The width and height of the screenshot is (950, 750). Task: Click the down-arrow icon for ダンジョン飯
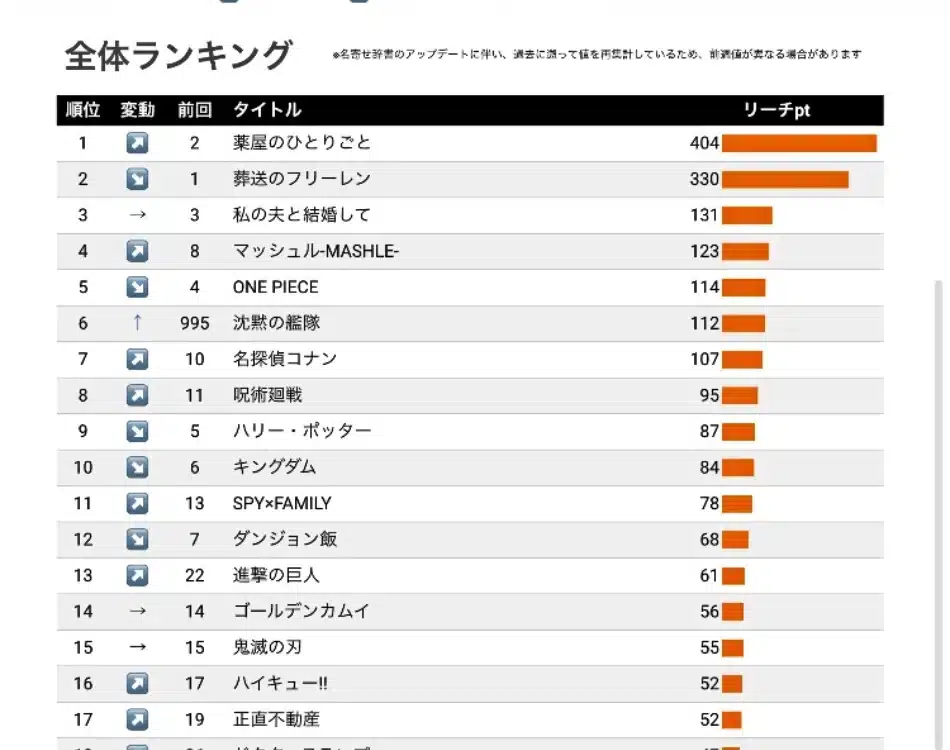coord(137,539)
